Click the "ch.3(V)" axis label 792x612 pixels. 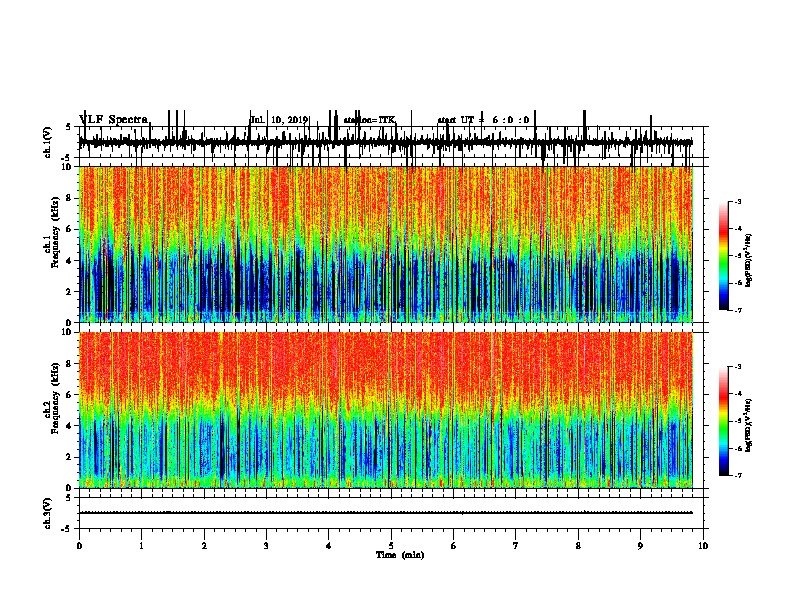(47, 513)
